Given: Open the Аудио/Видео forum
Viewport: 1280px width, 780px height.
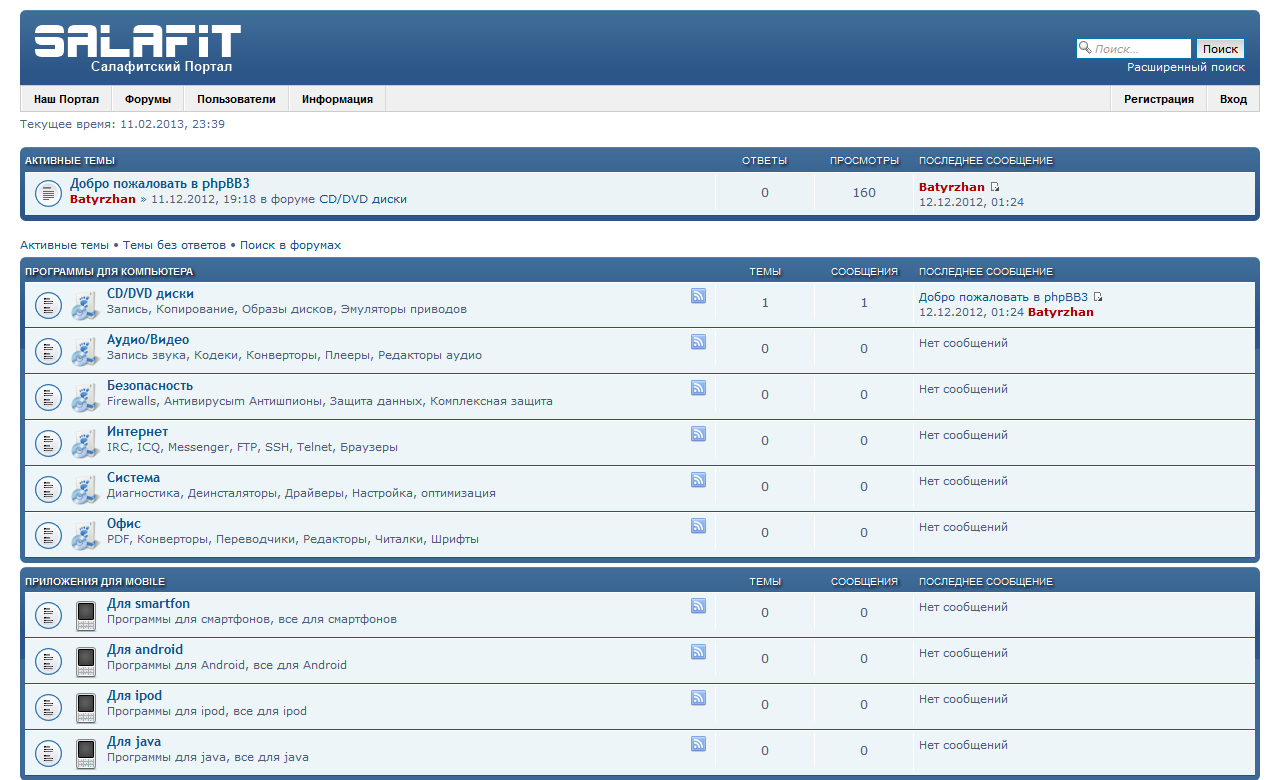Looking at the screenshot, I should point(148,340).
